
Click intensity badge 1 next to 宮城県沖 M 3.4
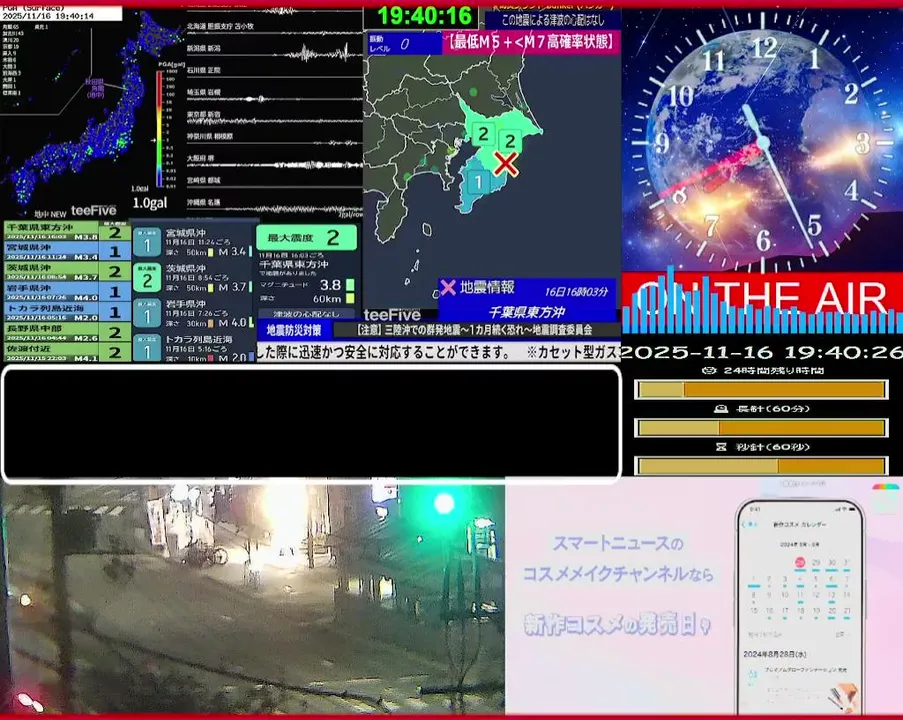147,242
